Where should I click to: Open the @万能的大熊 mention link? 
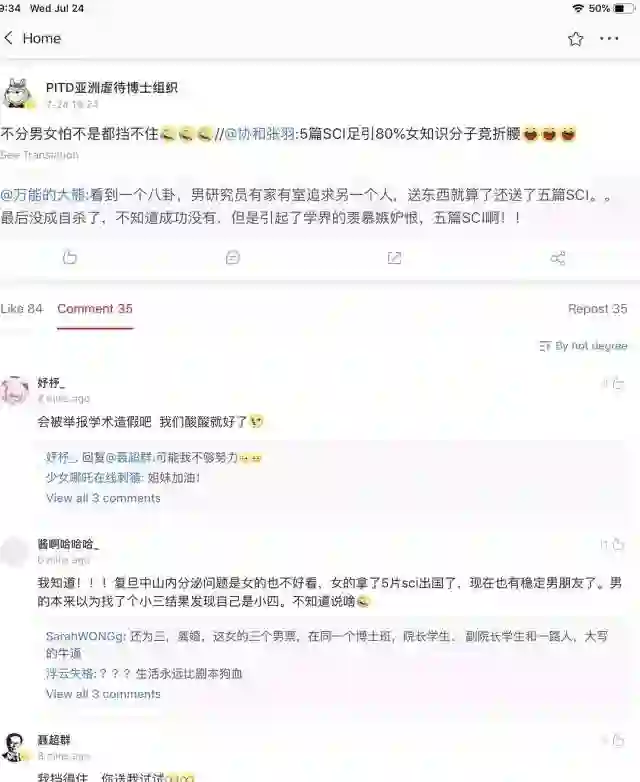coord(44,195)
